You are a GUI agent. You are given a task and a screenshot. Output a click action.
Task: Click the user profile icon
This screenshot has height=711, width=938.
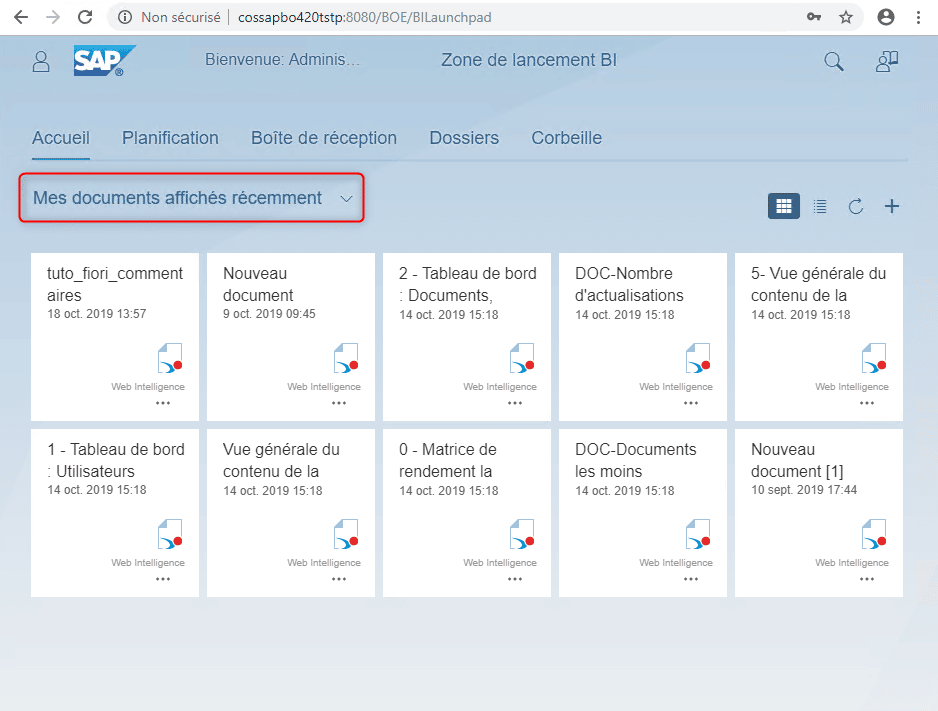coord(41,62)
